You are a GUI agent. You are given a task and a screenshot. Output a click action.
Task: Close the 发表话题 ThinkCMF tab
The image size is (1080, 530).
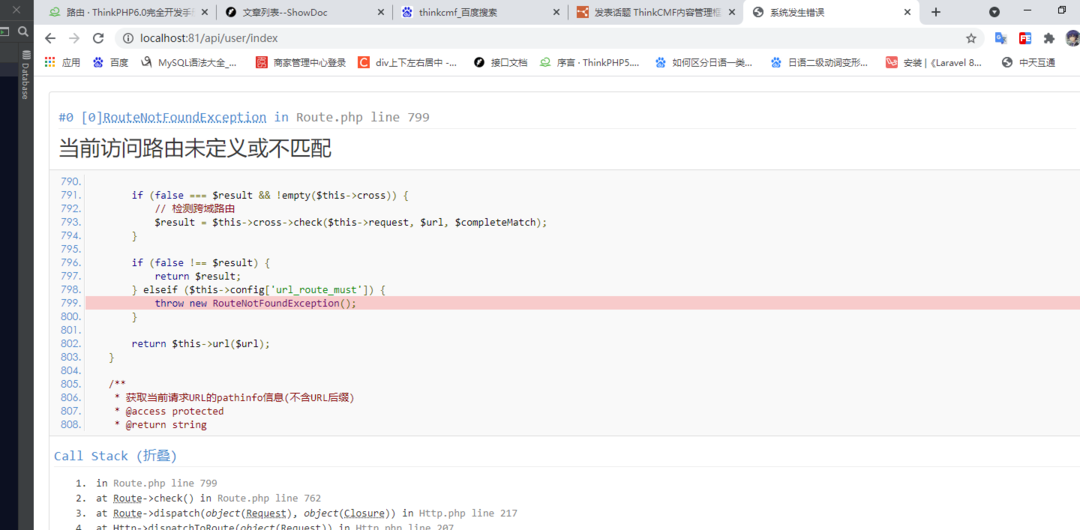pyautogui.click(x=732, y=12)
